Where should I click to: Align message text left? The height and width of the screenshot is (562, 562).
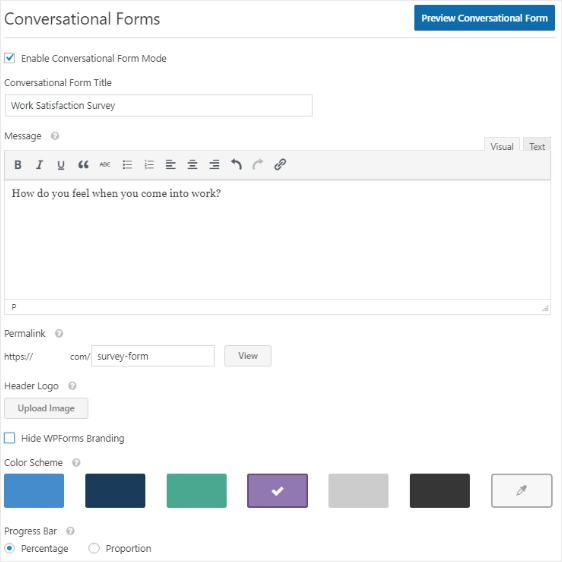tap(171, 165)
